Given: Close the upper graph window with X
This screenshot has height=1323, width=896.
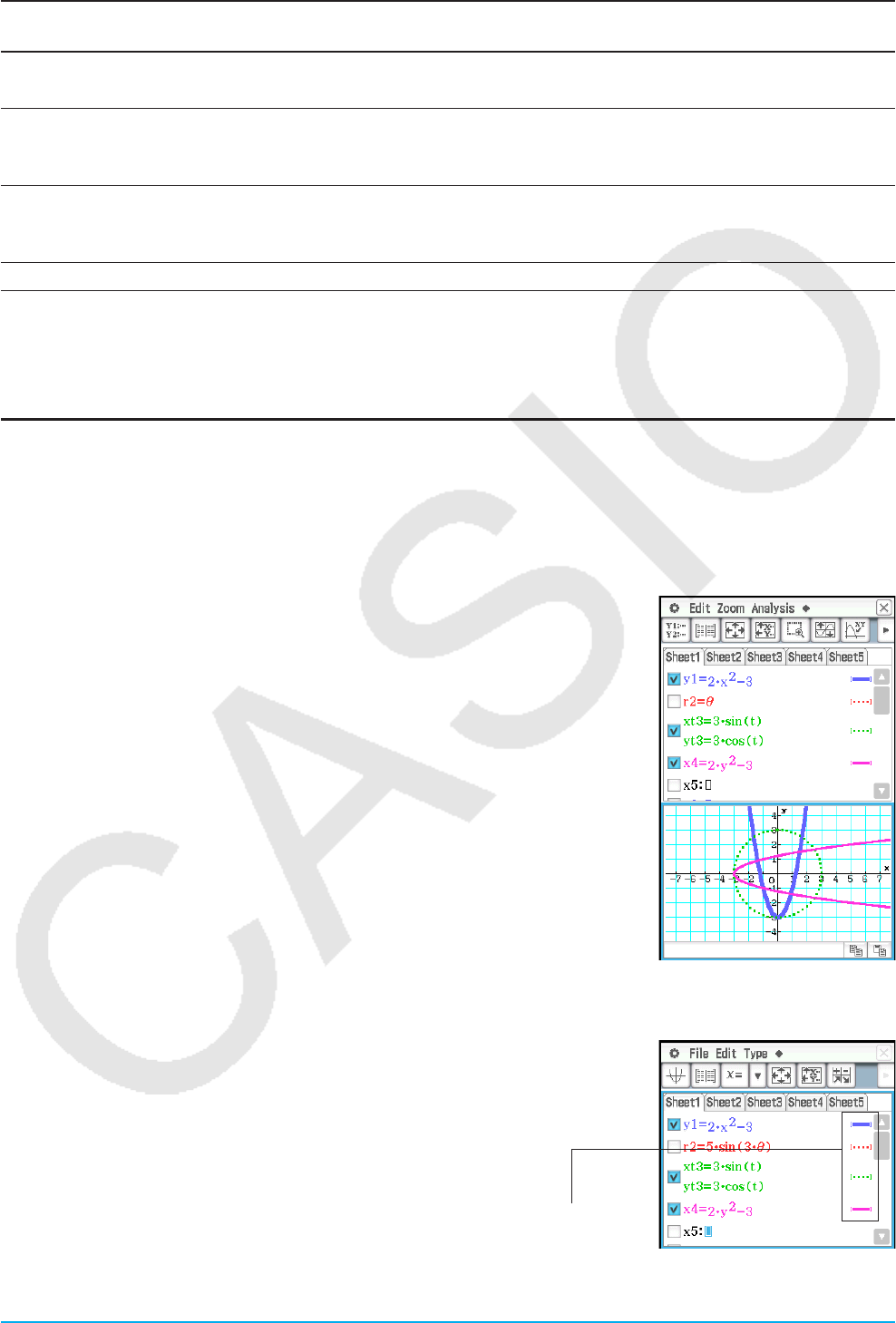Looking at the screenshot, I should [883, 608].
